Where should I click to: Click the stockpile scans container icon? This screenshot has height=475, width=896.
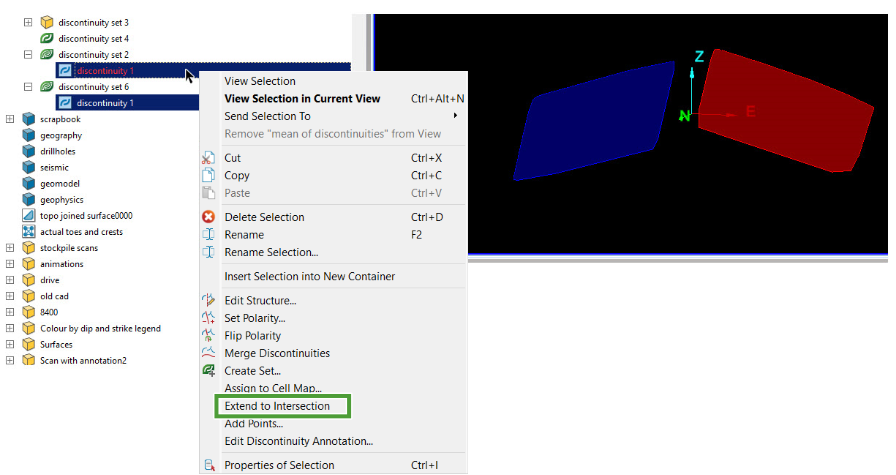pos(29,248)
